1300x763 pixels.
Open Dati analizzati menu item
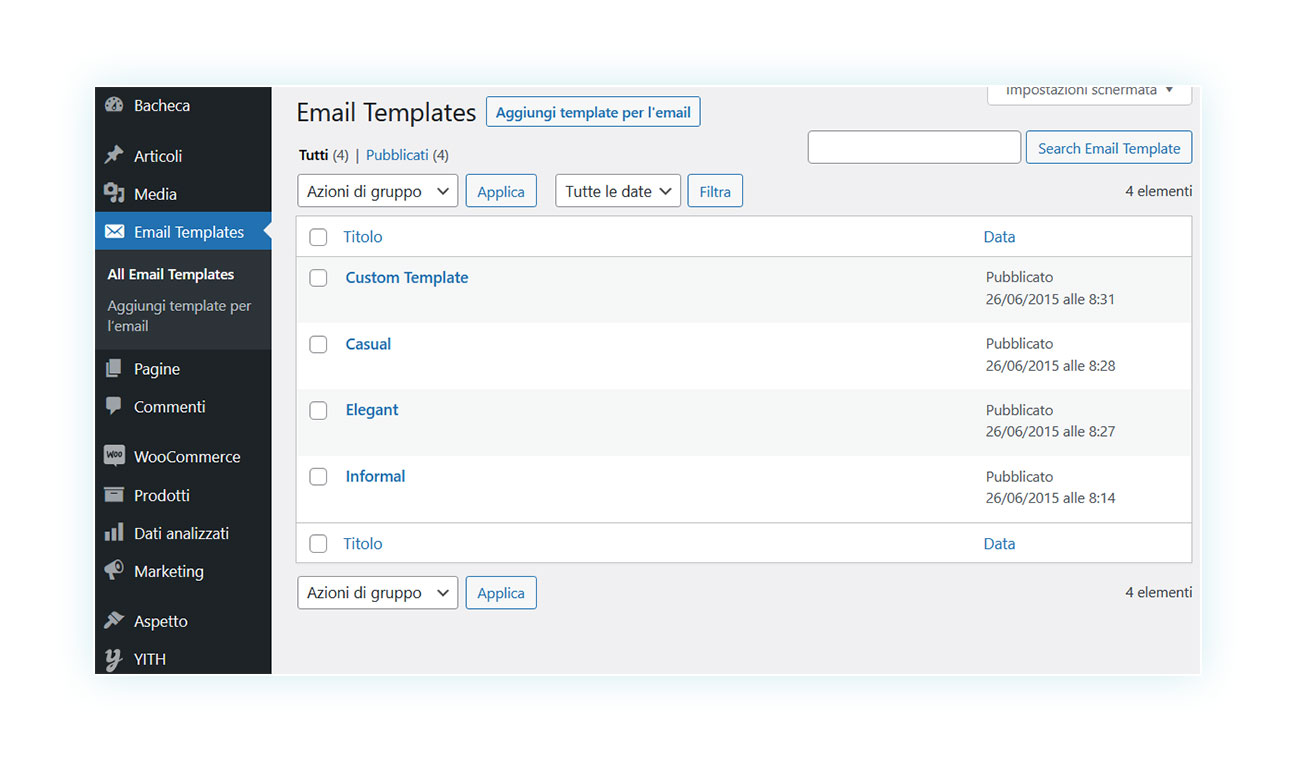coord(183,533)
